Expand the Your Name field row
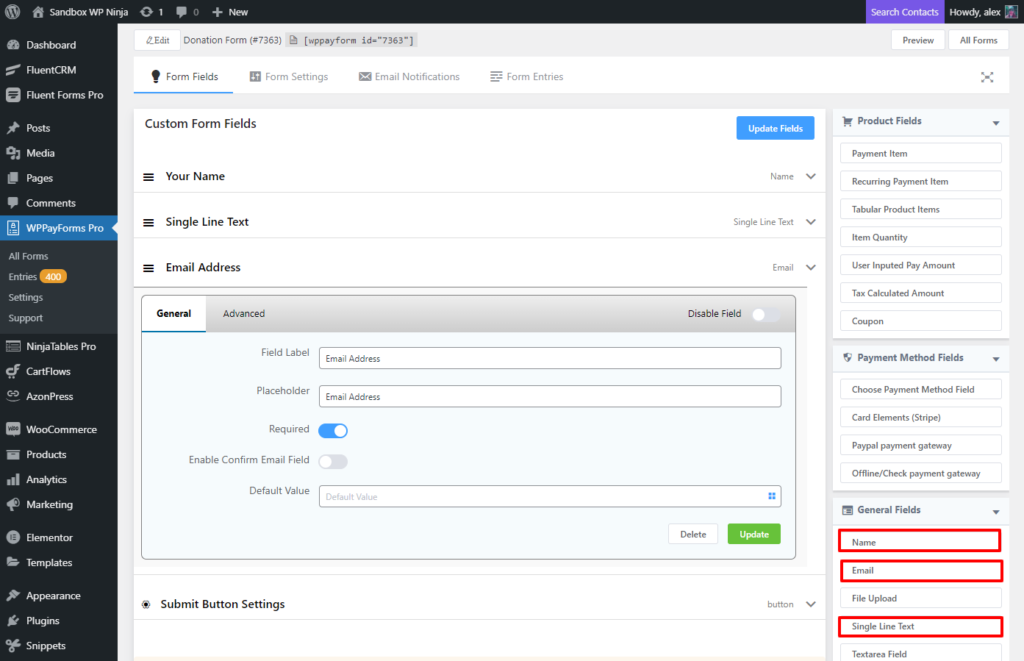 (810, 177)
